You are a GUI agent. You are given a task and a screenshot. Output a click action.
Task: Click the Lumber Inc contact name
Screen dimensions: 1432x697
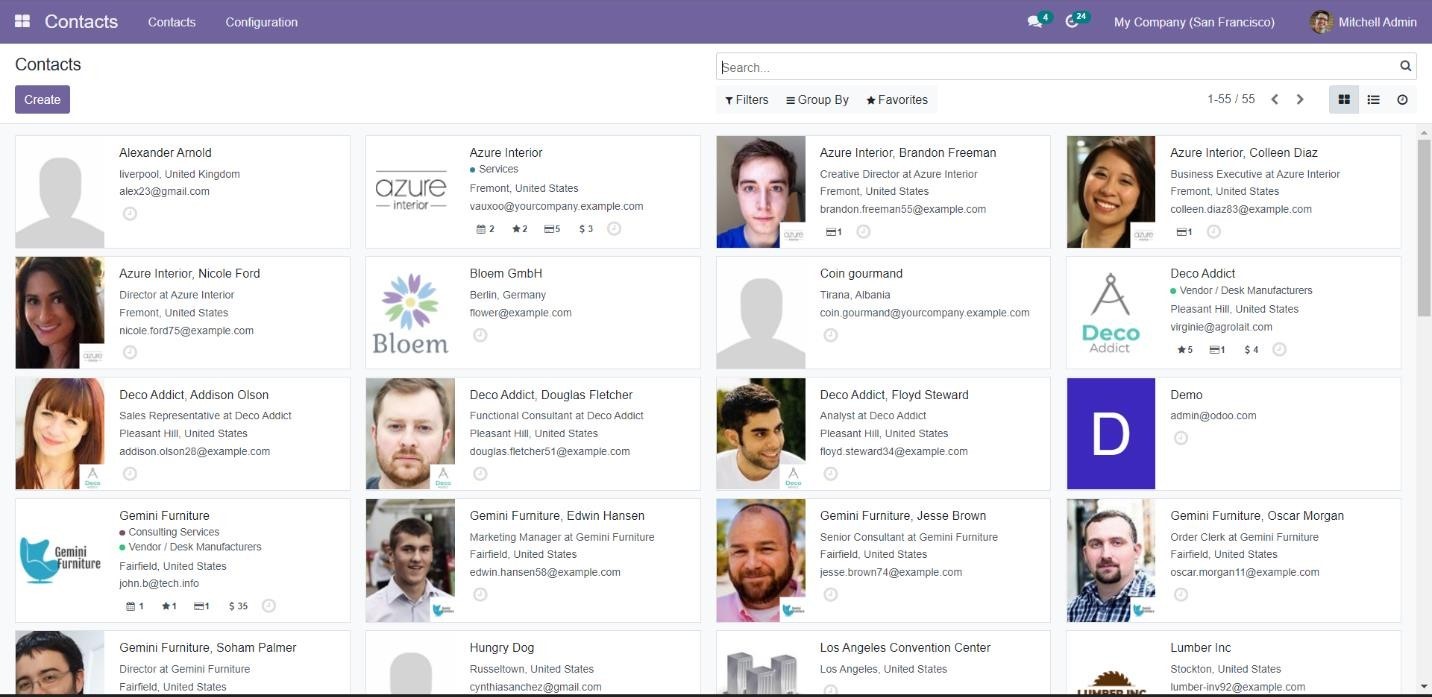click(1200, 648)
